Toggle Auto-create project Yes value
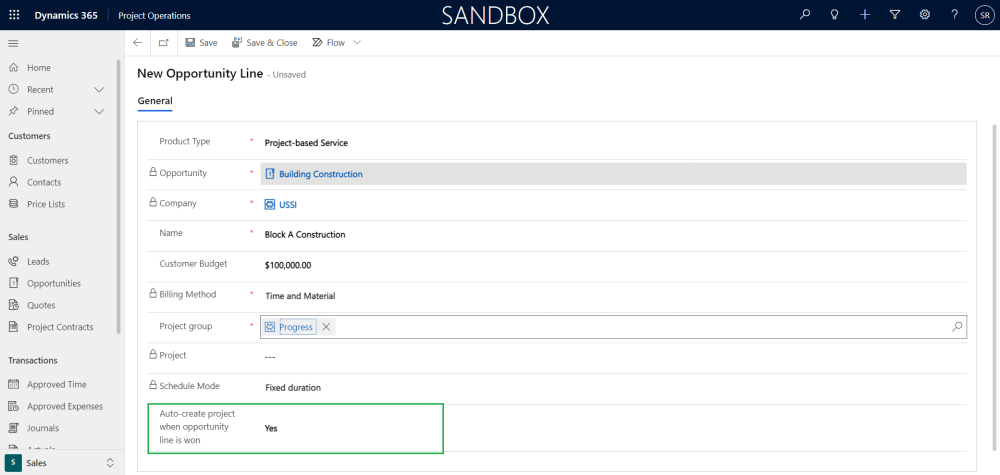The image size is (1000, 475). [x=271, y=428]
